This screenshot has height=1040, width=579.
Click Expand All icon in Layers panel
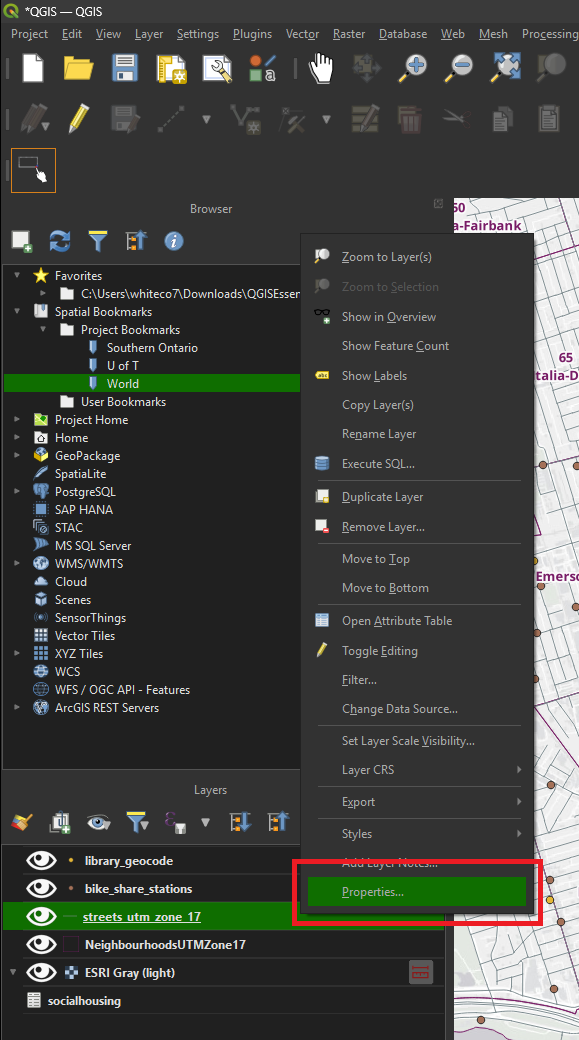(240, 822)
